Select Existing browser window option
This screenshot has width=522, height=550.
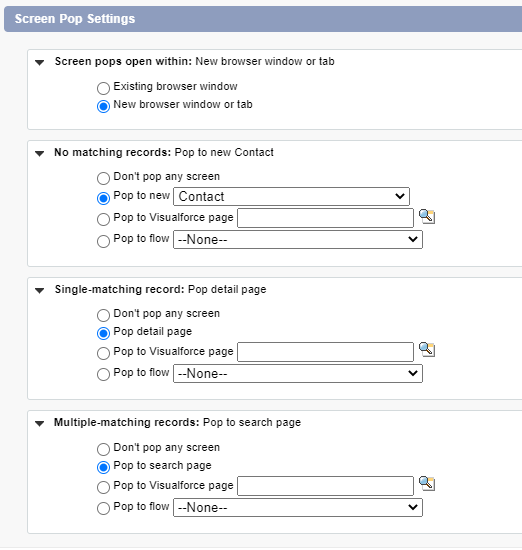tap(103, 88)
